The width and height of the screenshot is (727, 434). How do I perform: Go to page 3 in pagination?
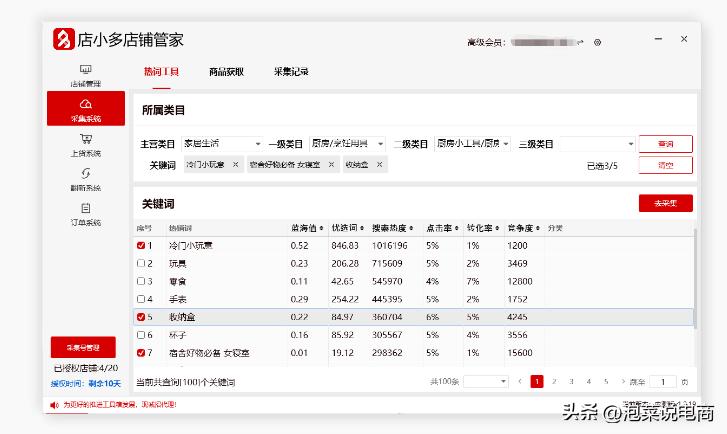pos(571,382)
